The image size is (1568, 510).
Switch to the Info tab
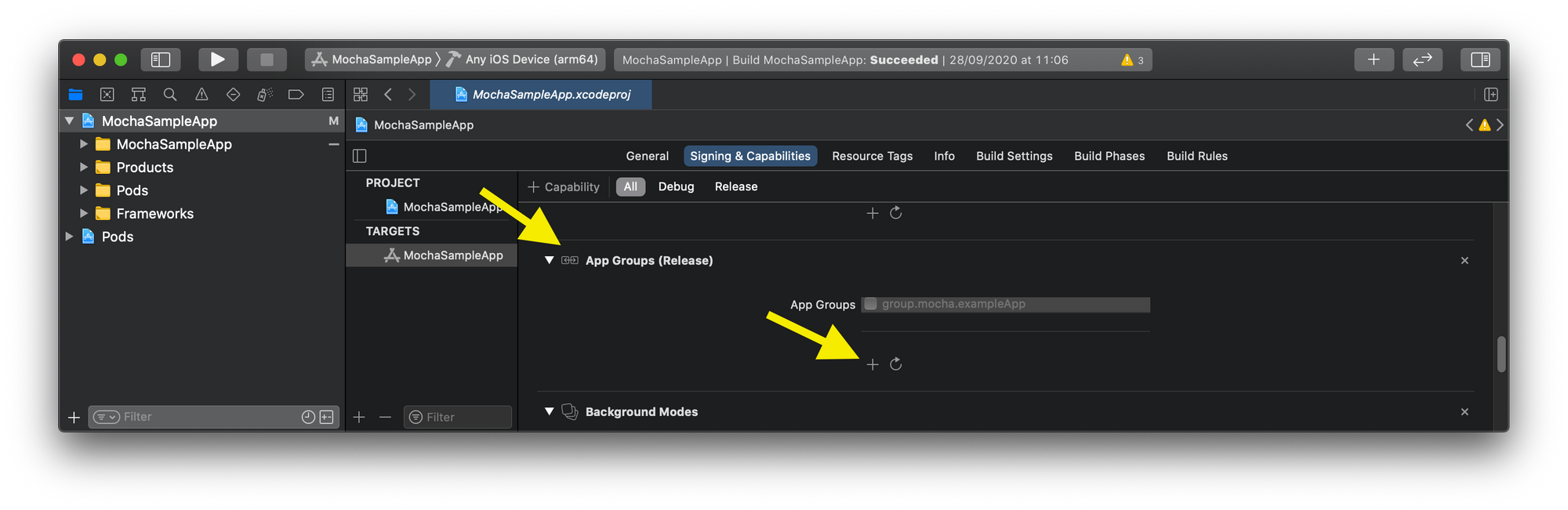pos(944,156)
